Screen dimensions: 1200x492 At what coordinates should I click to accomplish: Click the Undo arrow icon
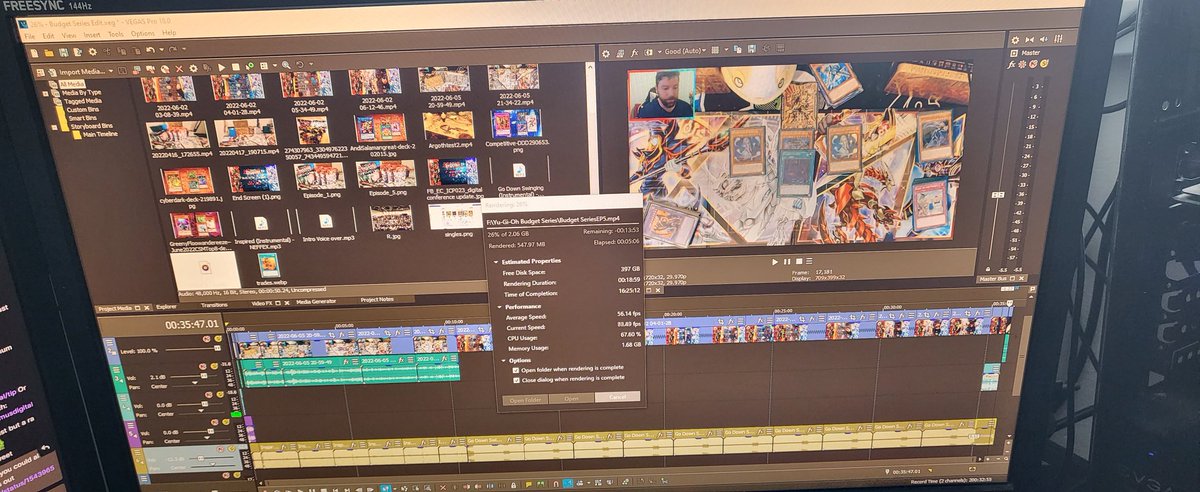point(150,50)
